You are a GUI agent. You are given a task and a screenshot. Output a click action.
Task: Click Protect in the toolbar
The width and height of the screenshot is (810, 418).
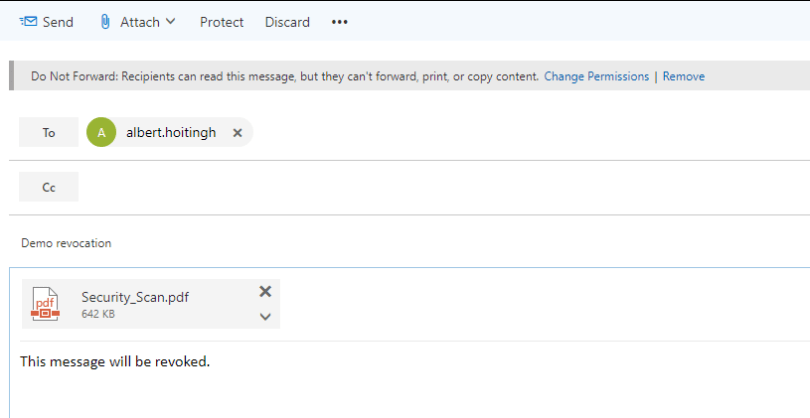click(221, 22)
